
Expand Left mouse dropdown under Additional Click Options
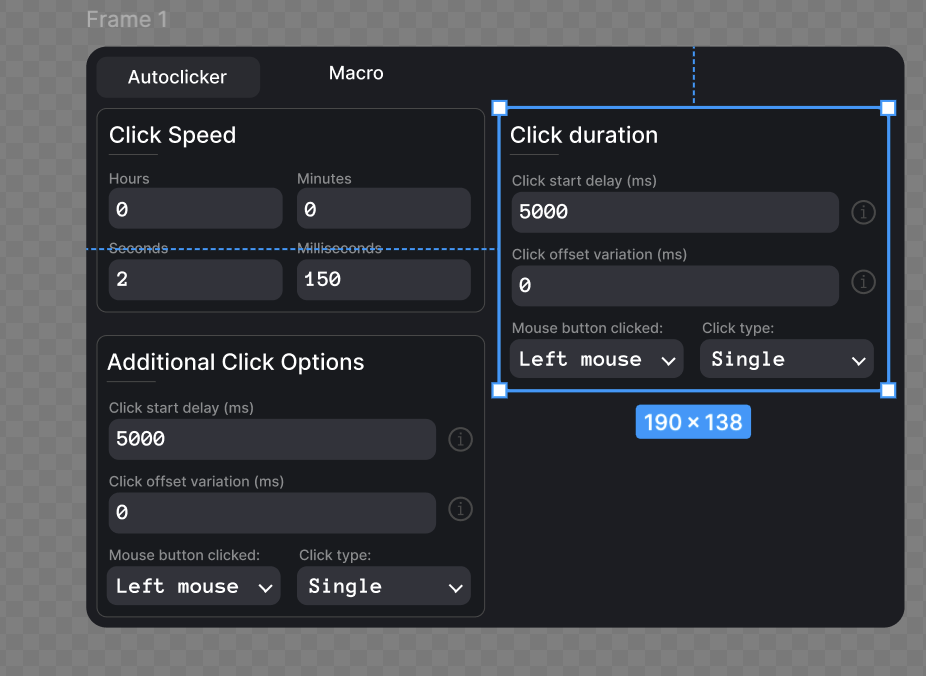tap(193, 587)
